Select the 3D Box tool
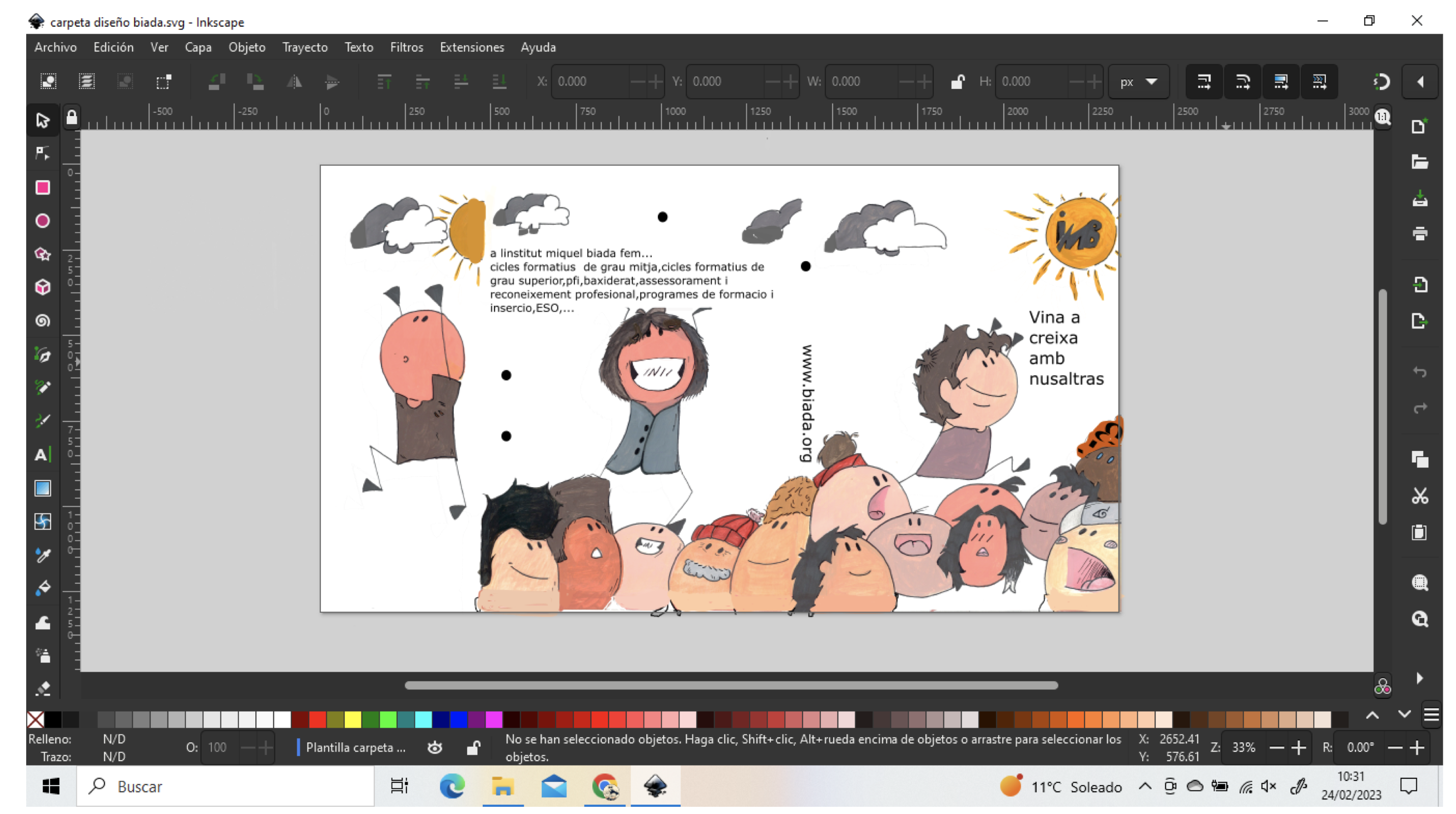 click(x=42, y=287)
